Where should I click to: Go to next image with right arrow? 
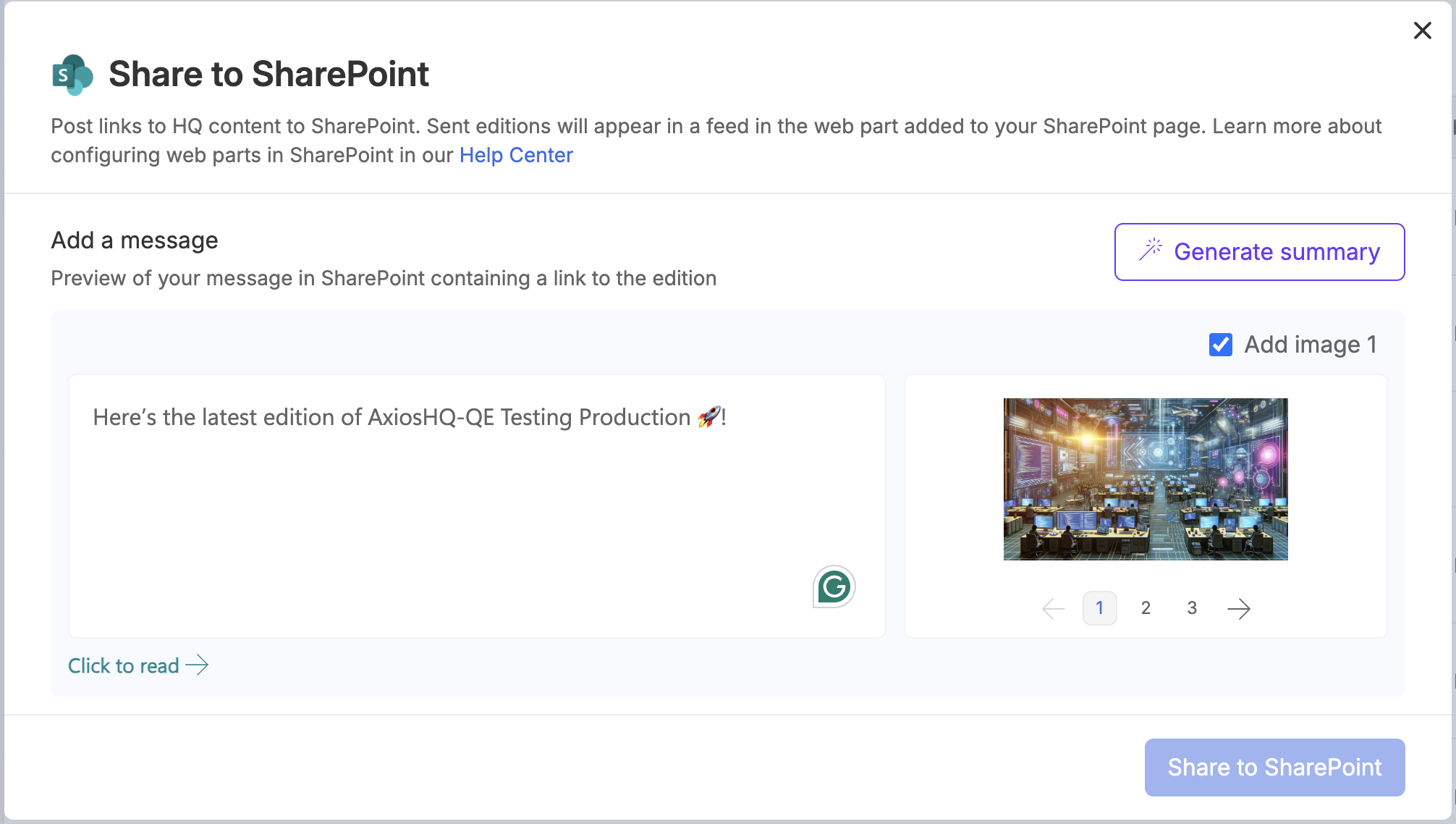(1239, 608)
